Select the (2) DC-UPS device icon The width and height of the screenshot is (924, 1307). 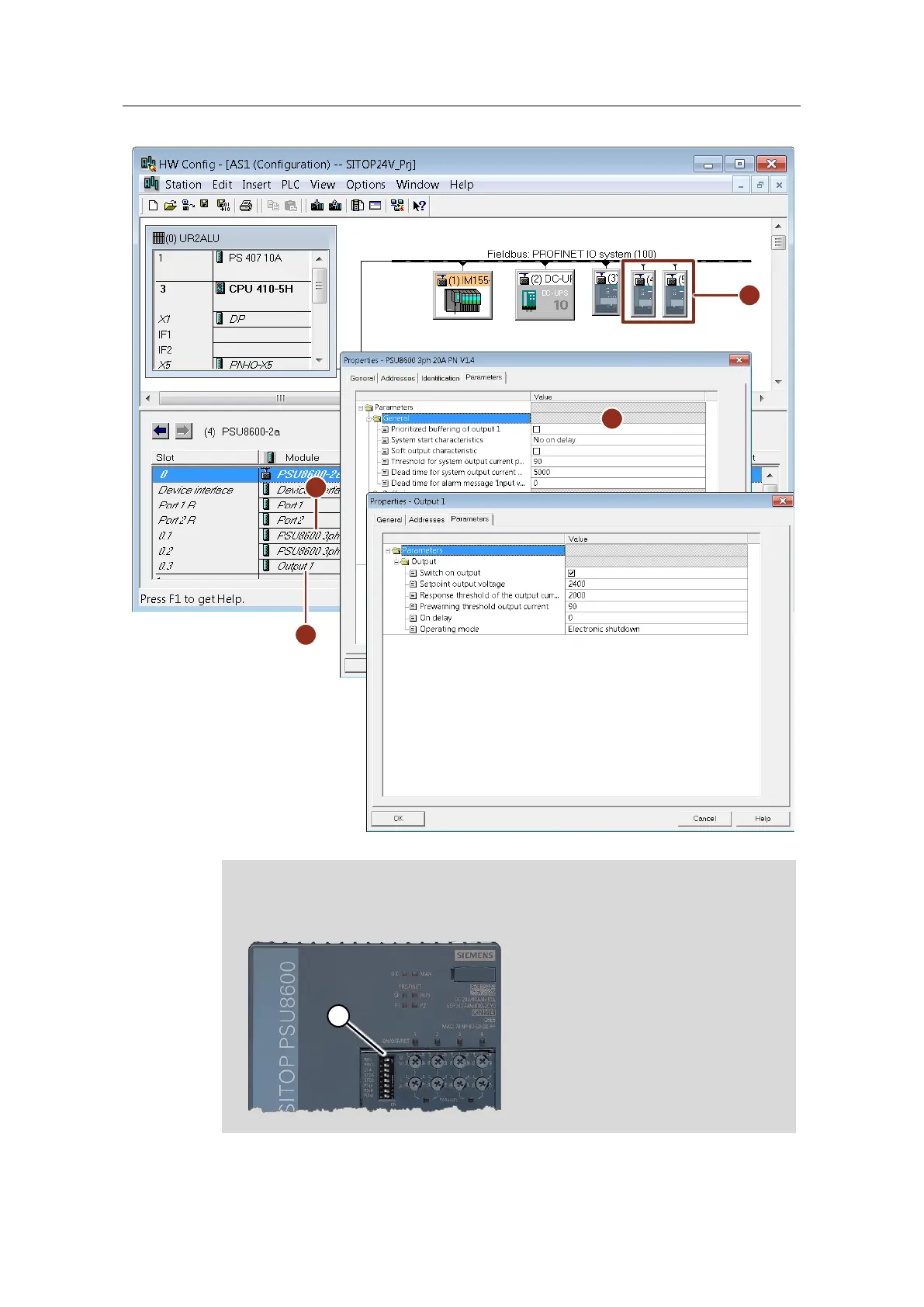point(545,296)
